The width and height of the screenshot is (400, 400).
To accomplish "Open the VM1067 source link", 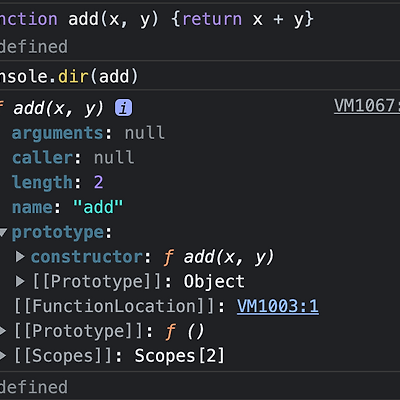I will pos(367,106).
